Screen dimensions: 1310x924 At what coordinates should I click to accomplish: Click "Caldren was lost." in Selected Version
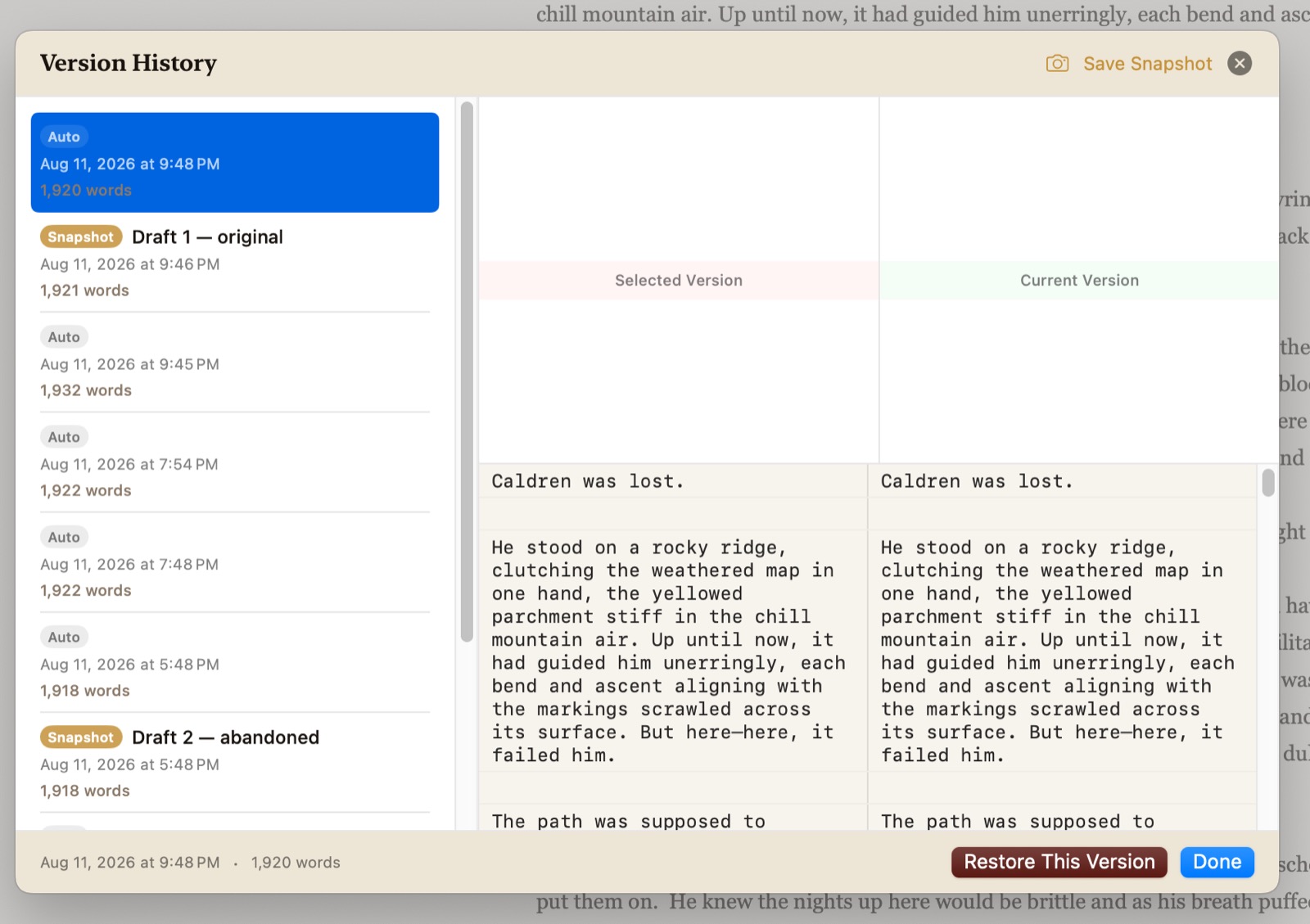click(x=587, y=481)
